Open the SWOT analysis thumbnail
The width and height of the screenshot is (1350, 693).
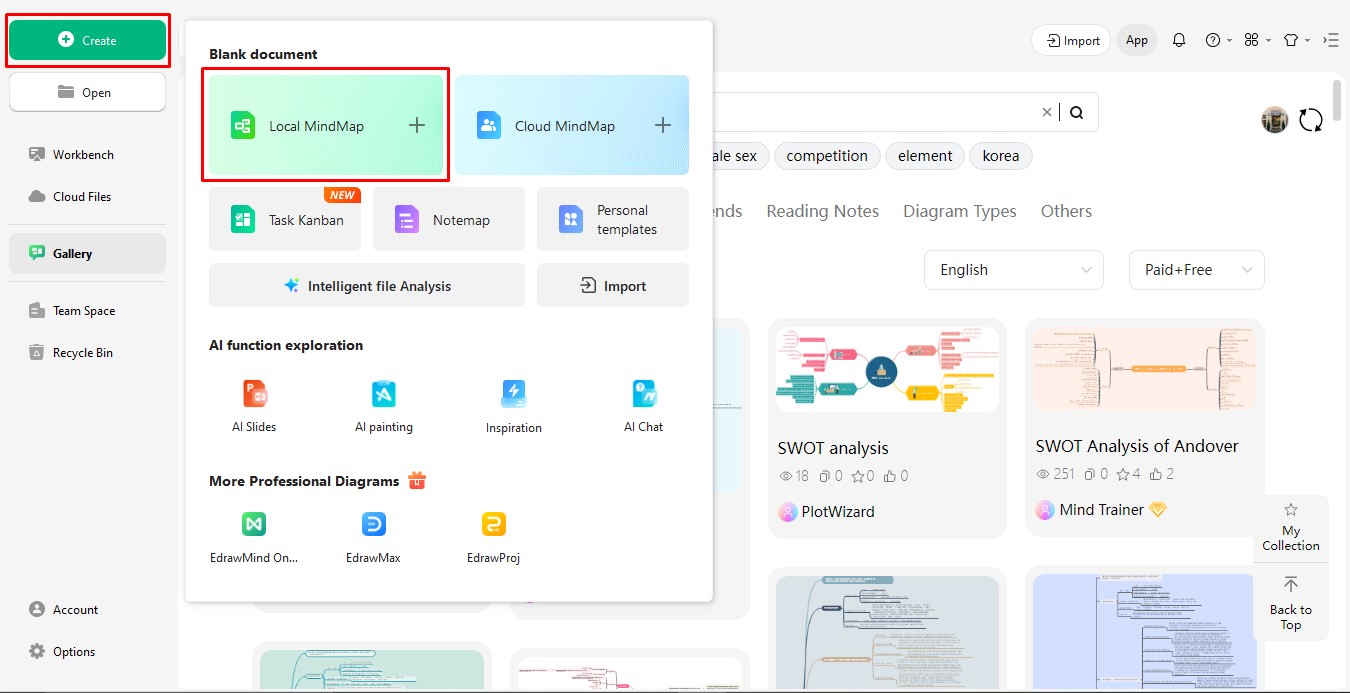(x=887, y=369)
